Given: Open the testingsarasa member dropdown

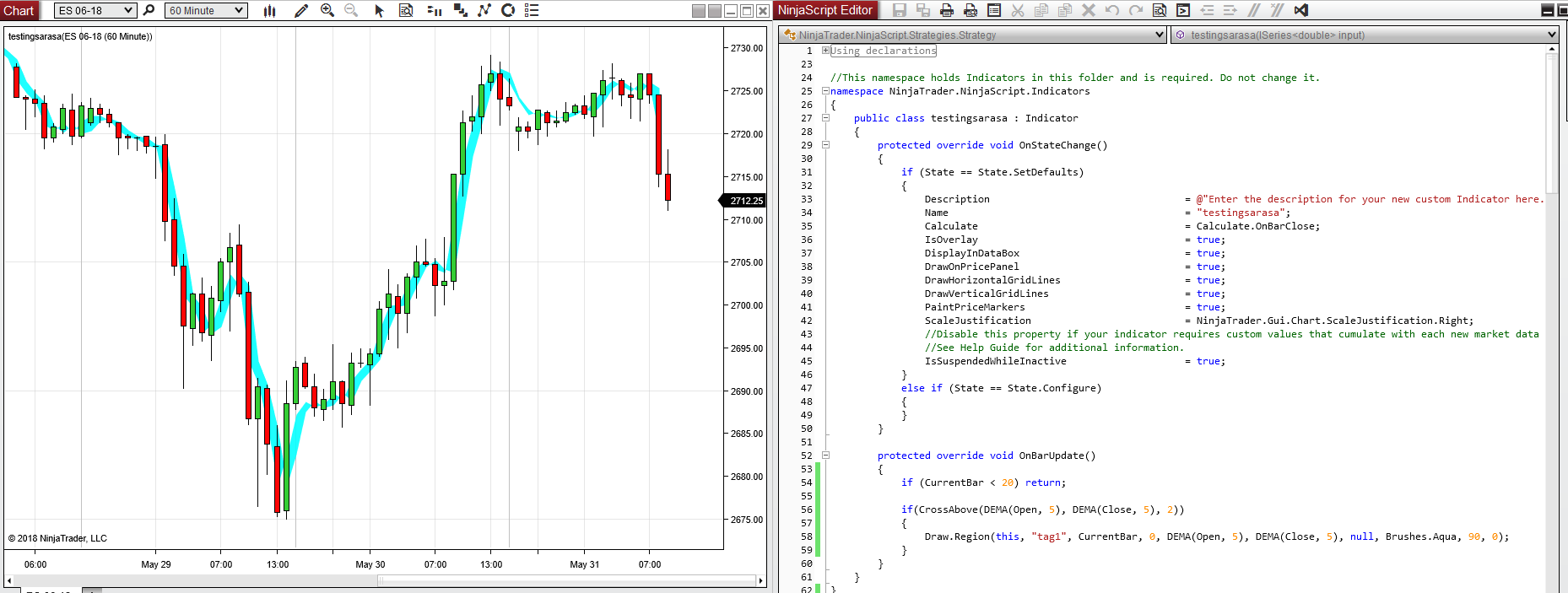Looking at the screenshot, I should pyautogui.click(x=1365, y=35).
